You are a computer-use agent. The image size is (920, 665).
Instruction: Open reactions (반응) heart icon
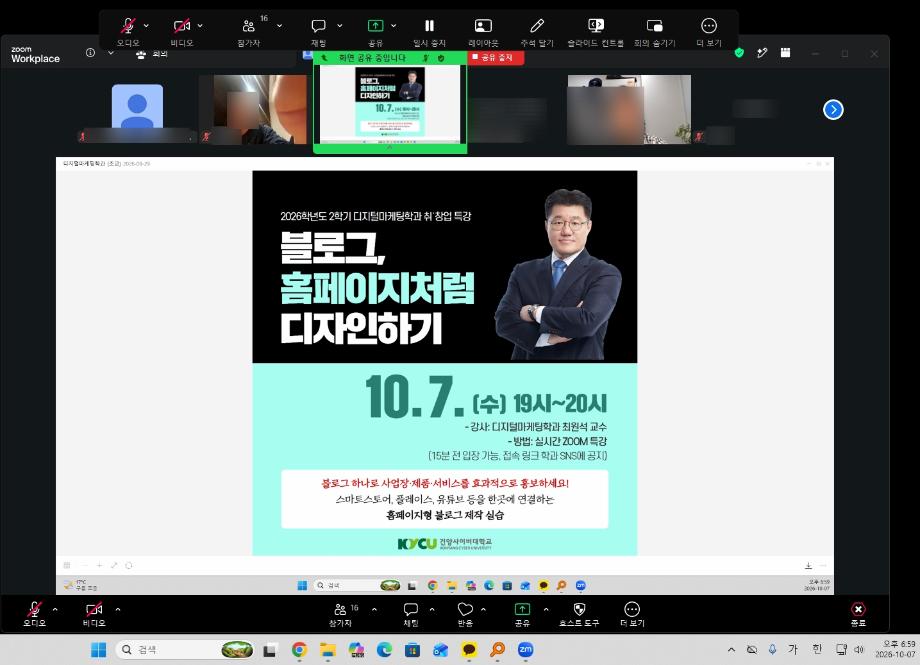[x=465, y=614]
